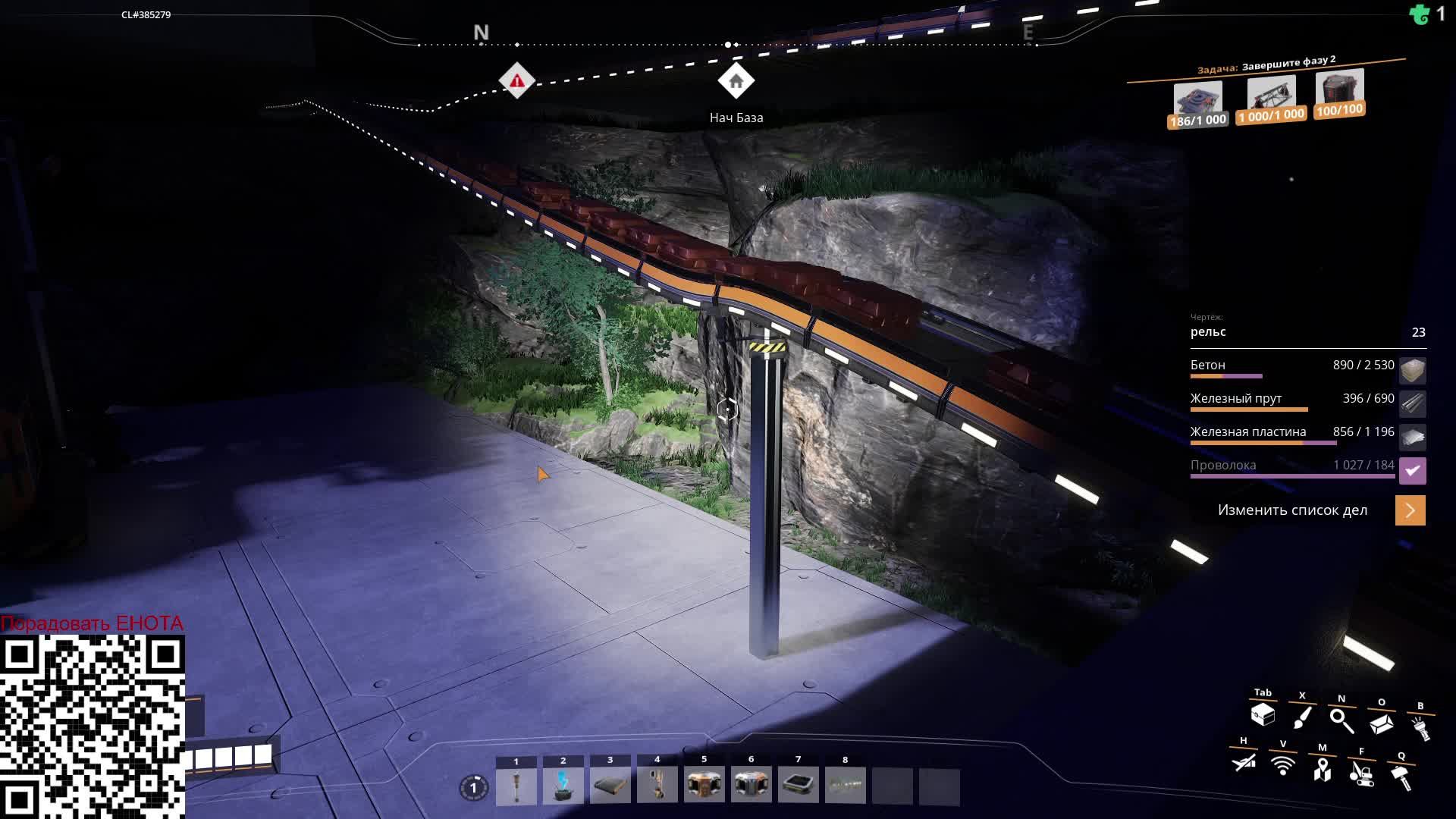Select hotbar slot 2 power pole
1456x819 pixels.
coord(563,785)
